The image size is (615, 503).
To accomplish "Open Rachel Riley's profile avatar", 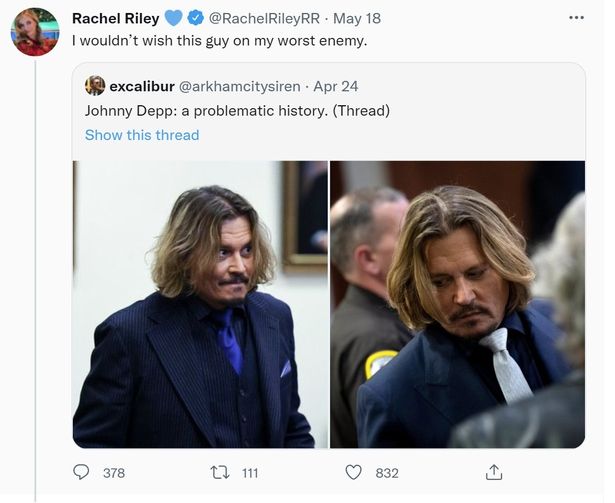I will pos(35,31).
